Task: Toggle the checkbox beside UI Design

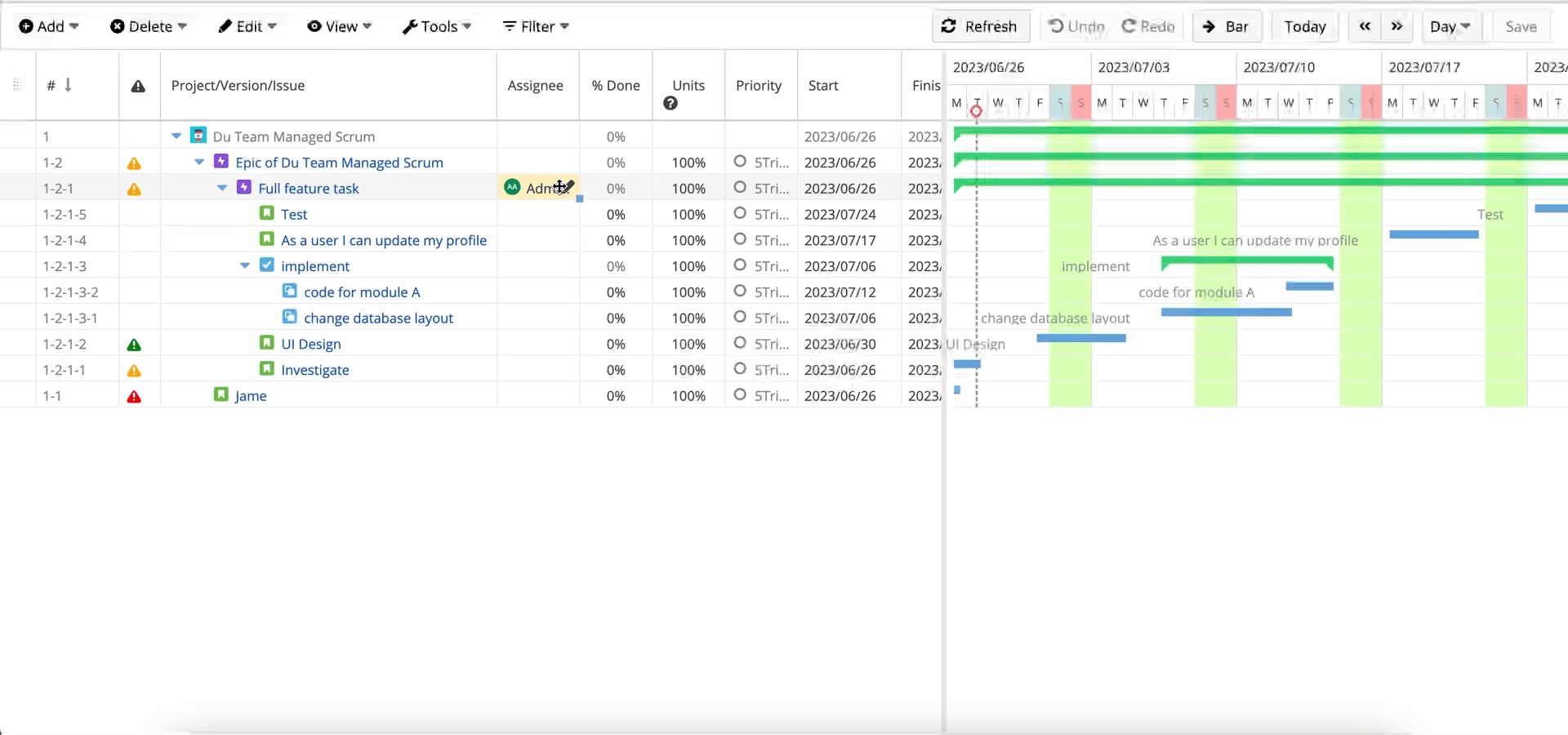Action: [x=267, y=344]
